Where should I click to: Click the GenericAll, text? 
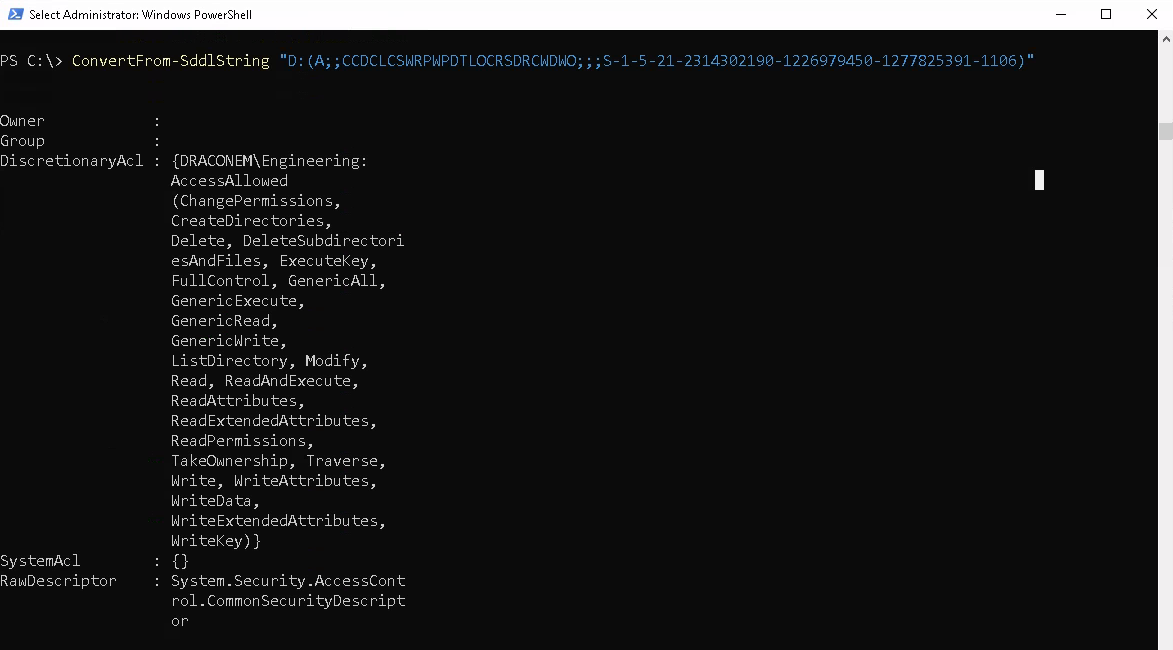[x=337, y=281]
